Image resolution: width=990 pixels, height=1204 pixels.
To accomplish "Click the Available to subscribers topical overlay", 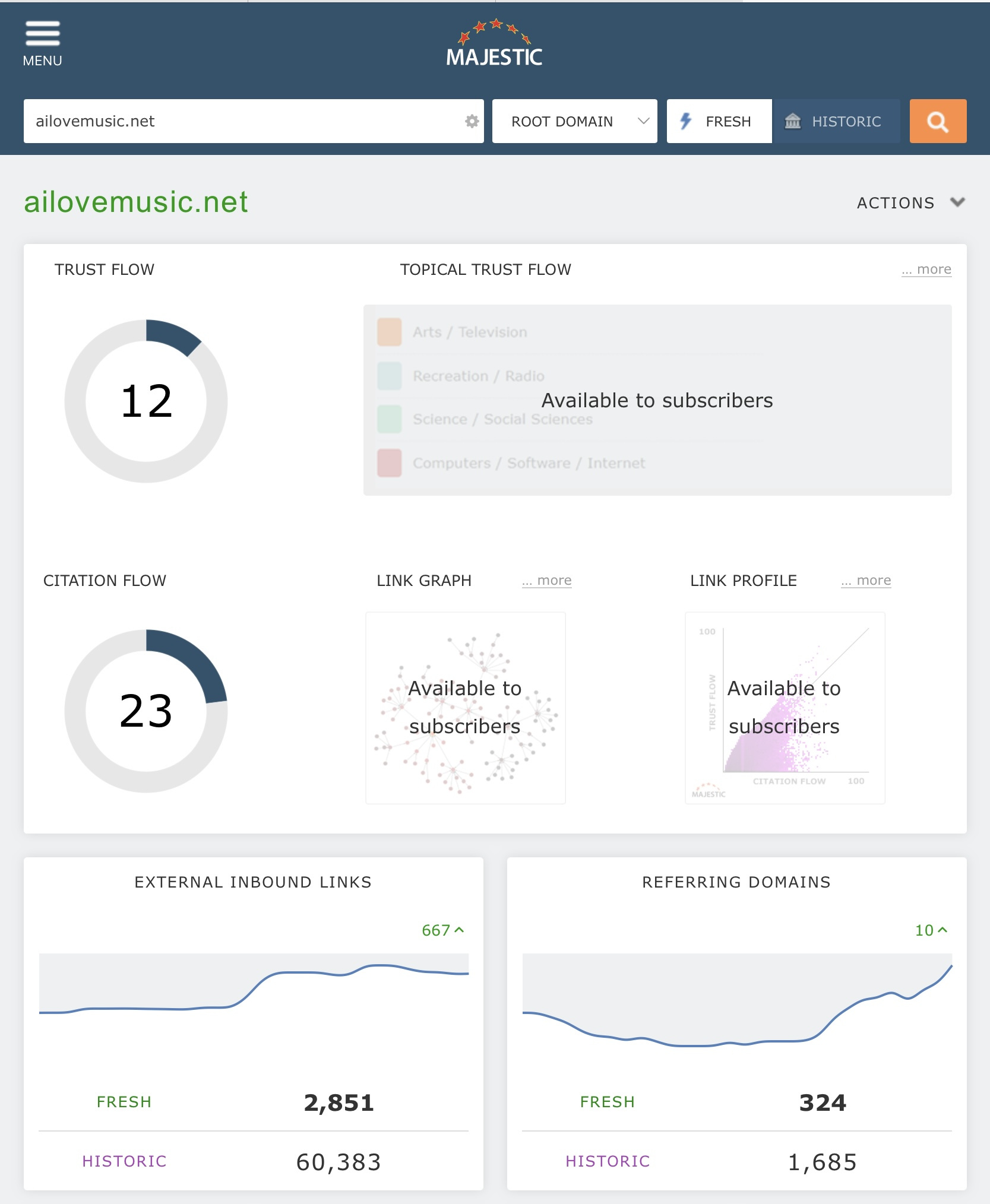I will pos(657,401).
